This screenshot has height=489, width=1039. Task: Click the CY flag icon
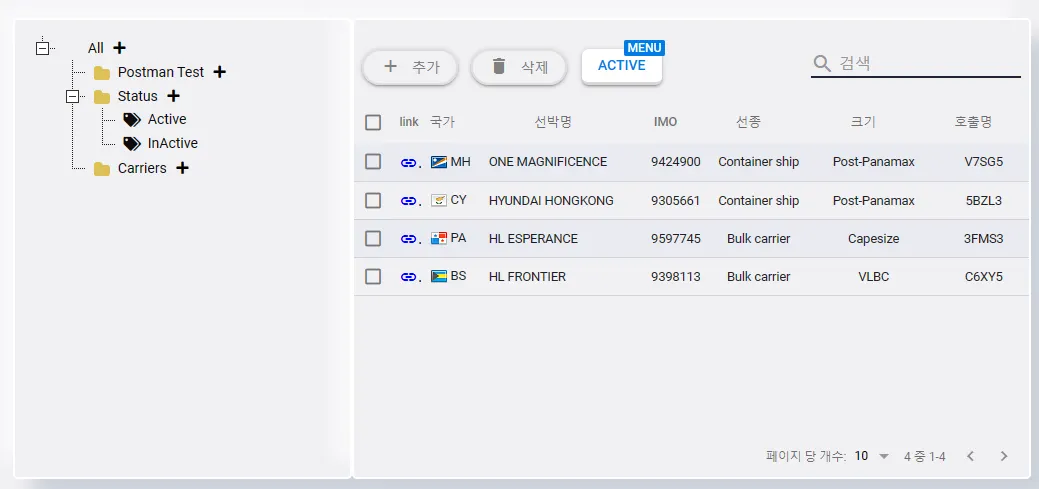pyautogui.click(x=439, y=200)
